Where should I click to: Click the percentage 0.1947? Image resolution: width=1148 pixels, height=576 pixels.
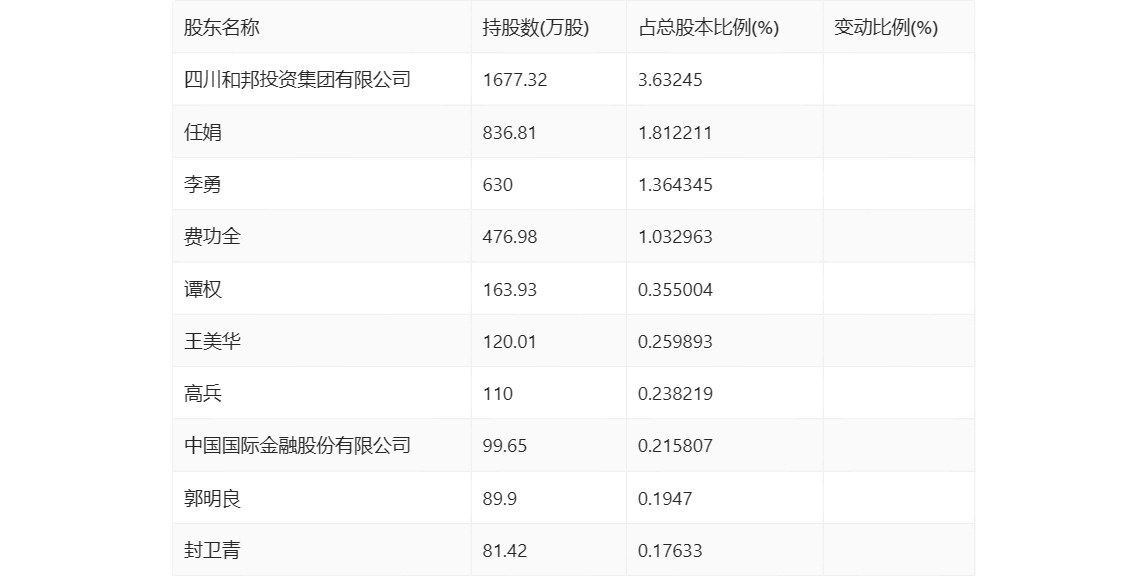pos(665,498)
